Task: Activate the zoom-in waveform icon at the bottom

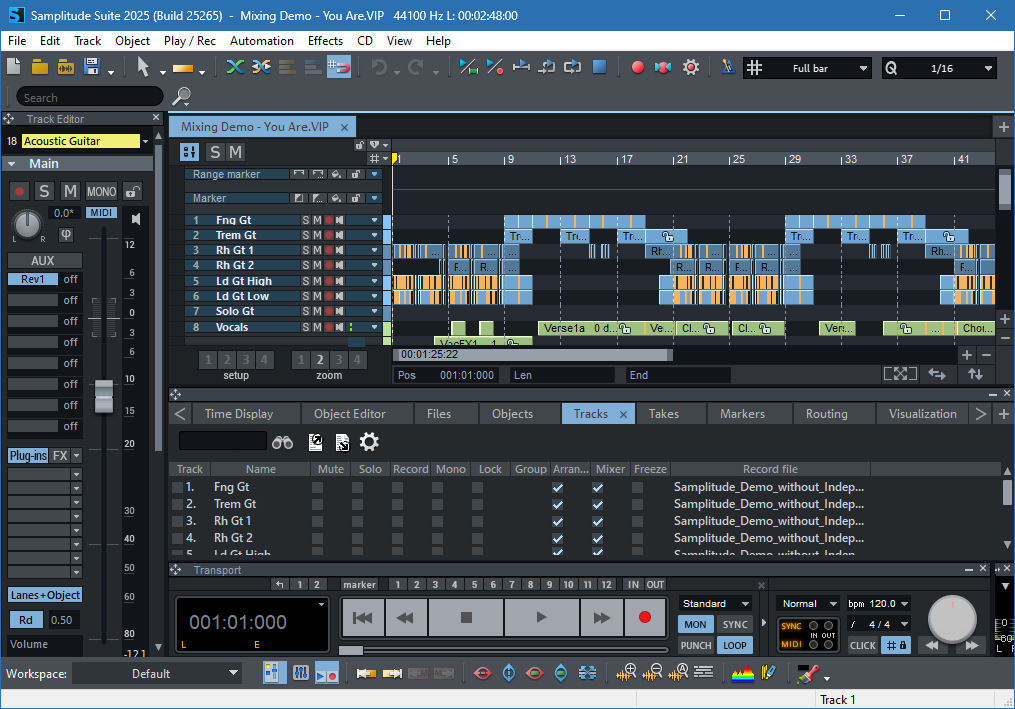Action: (625, 673)
